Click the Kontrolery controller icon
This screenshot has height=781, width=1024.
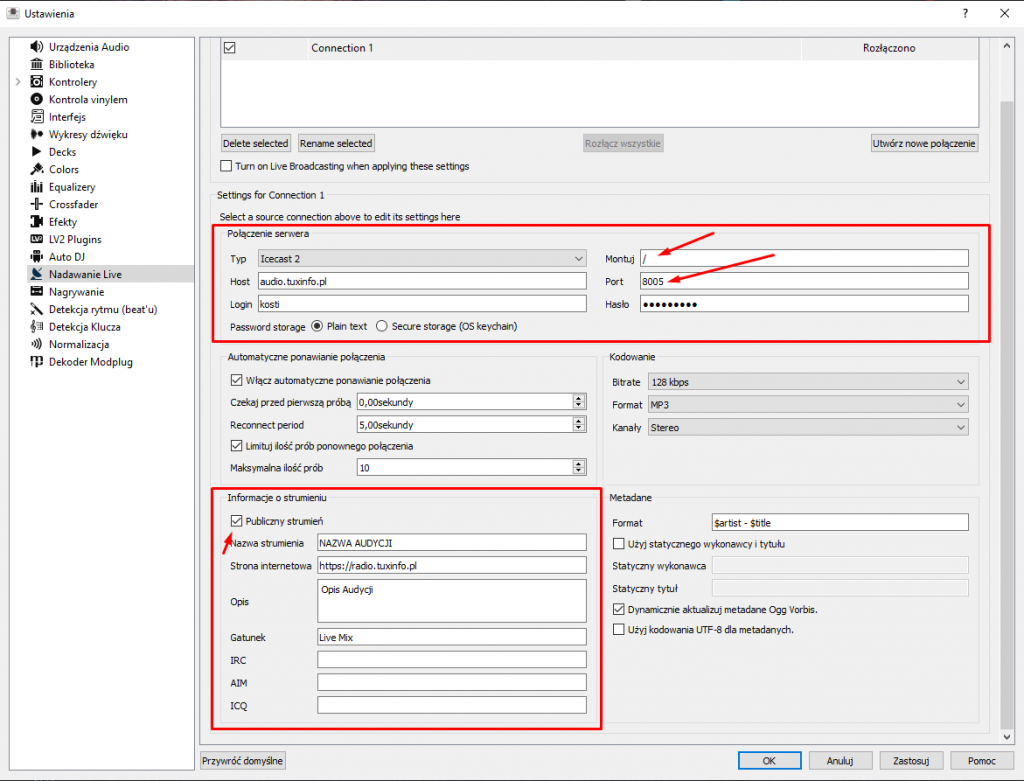(37, 82)
